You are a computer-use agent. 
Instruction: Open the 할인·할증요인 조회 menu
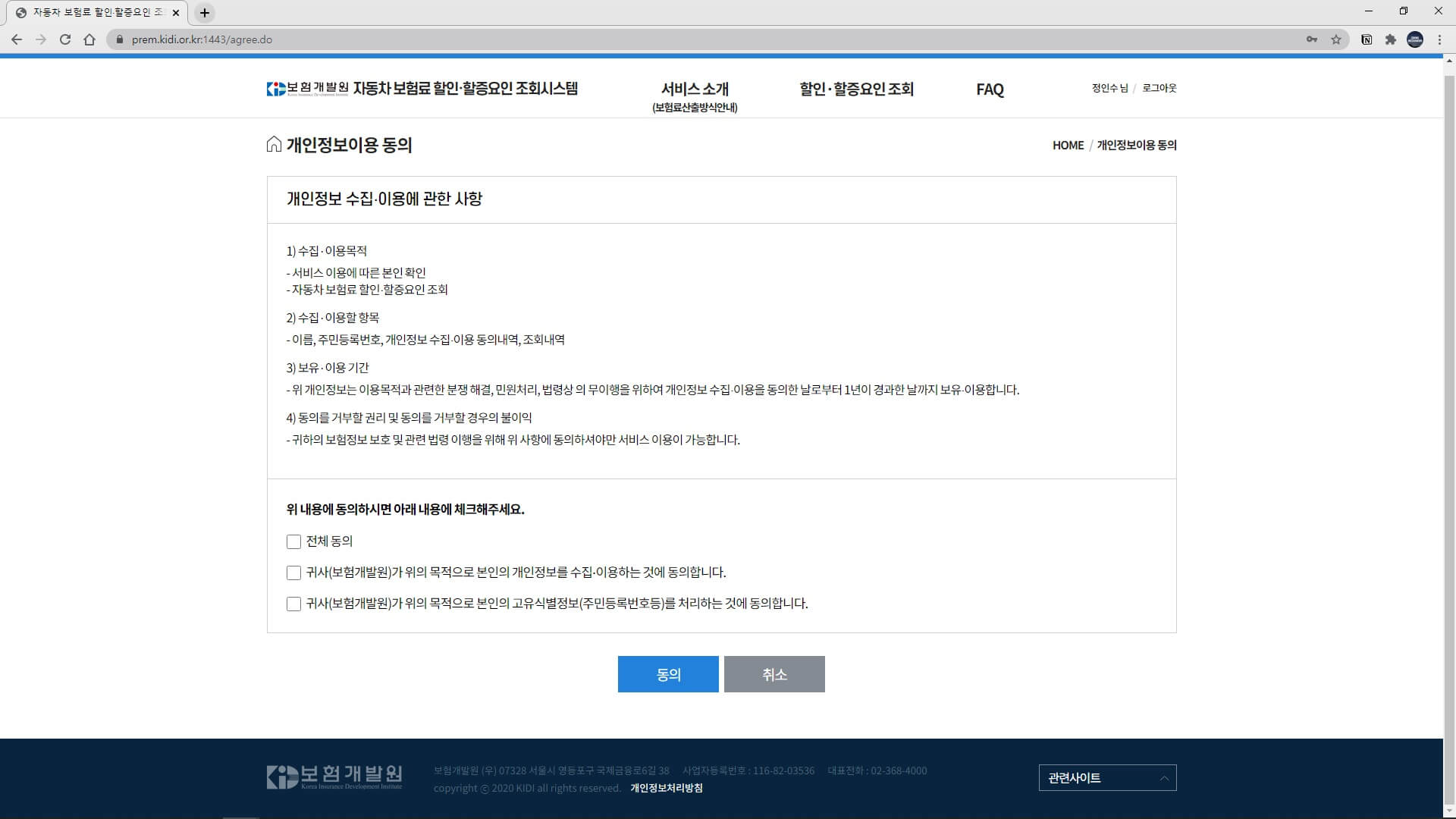[856, 89]
